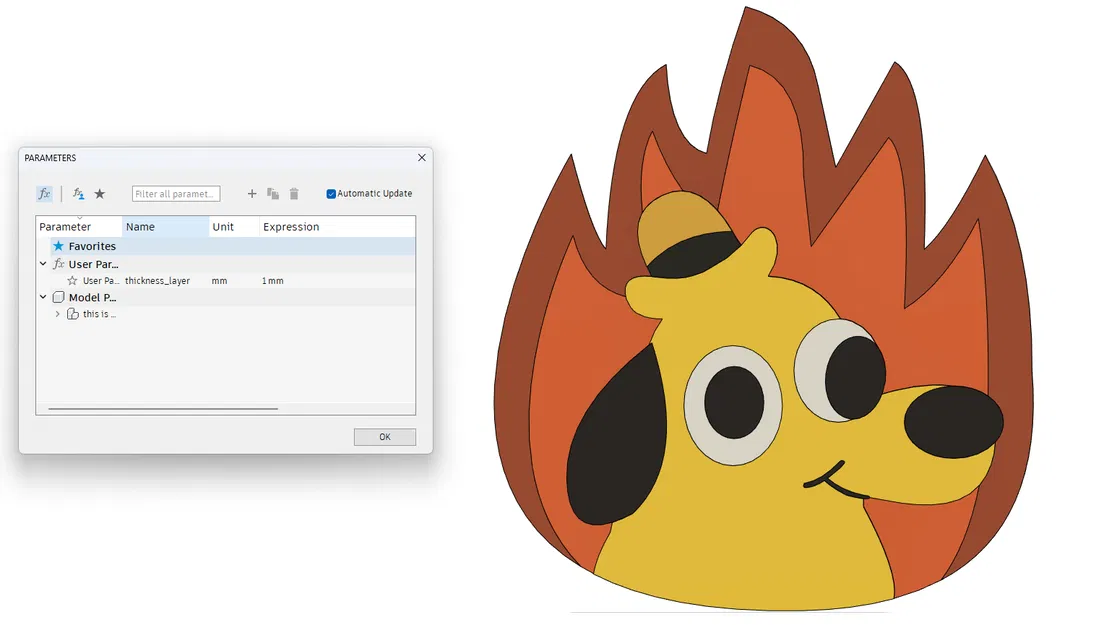The height and width of the screenshot is (625, 1117).
Task: Expand the 'this is' model parameter item
Action: pos(57,313)
